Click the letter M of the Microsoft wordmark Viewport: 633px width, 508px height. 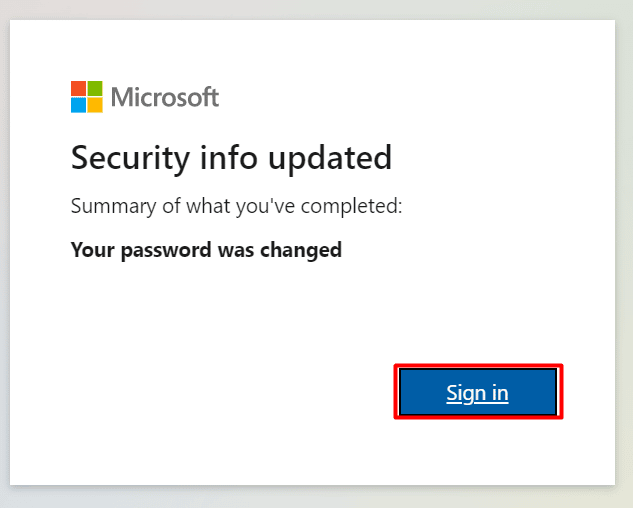coord(121,97)
